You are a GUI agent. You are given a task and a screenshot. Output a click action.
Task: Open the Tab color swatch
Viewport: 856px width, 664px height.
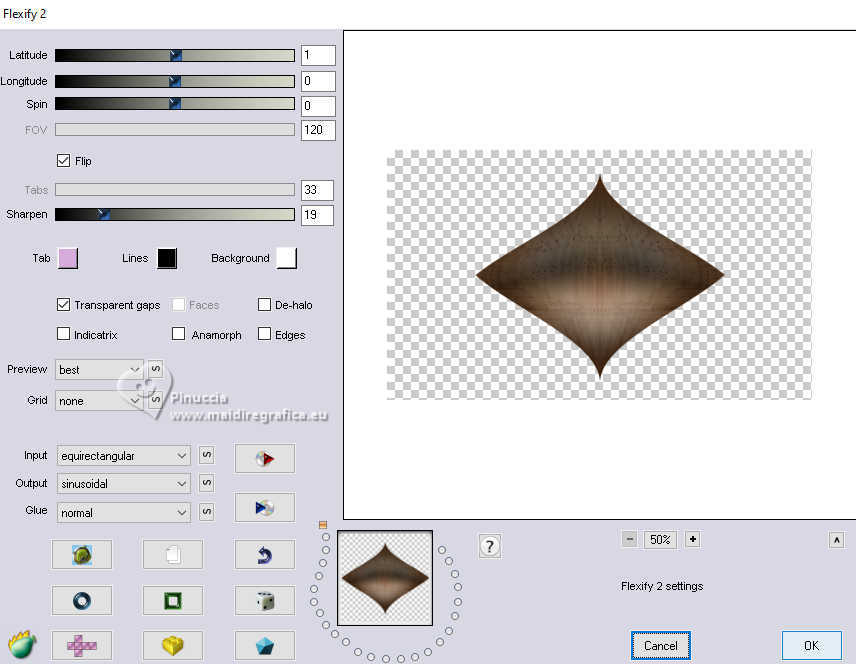[68, 258]
